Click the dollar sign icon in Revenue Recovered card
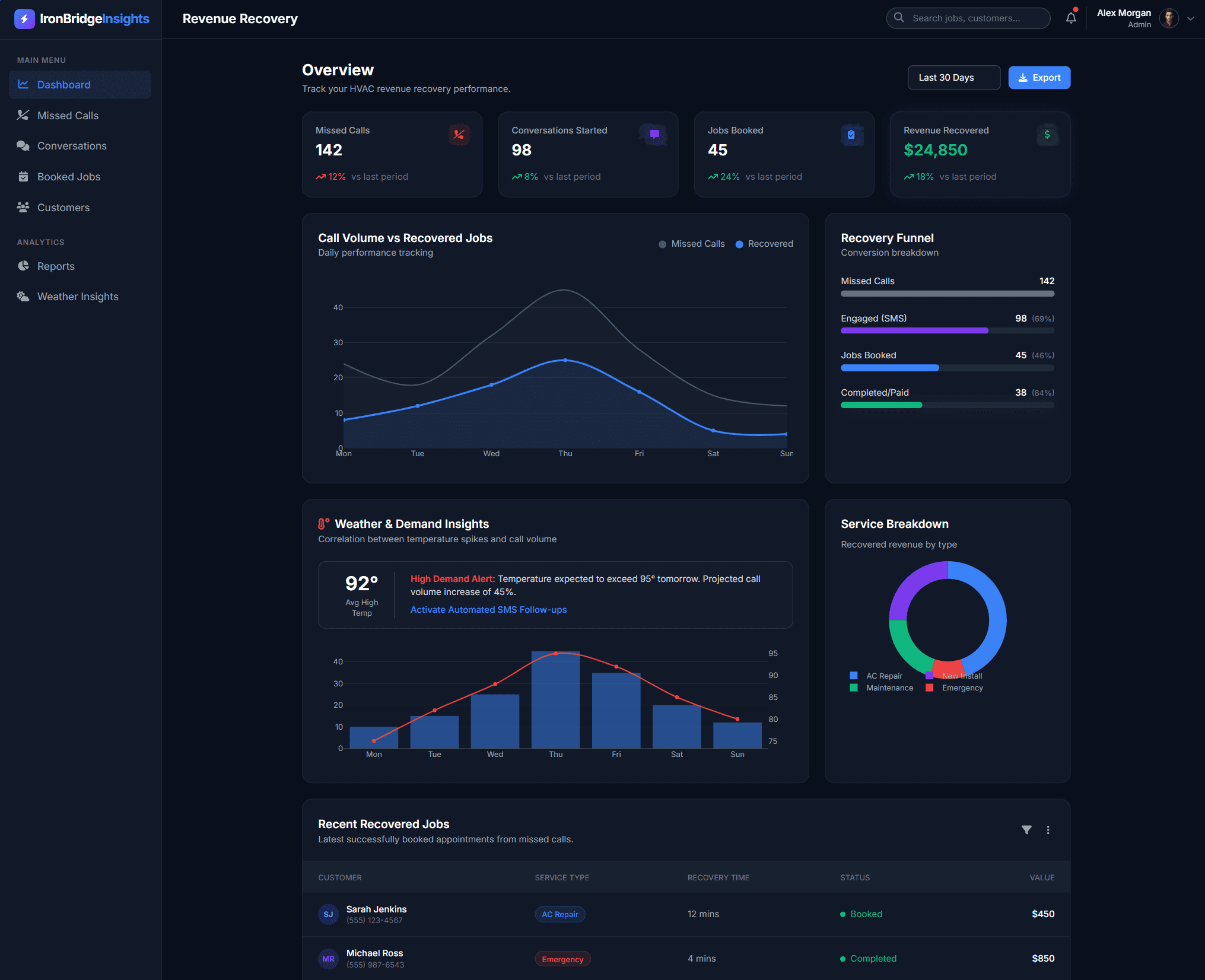Image resolution: width=1205 pixels, height=980 pixels. [1047, 135]
